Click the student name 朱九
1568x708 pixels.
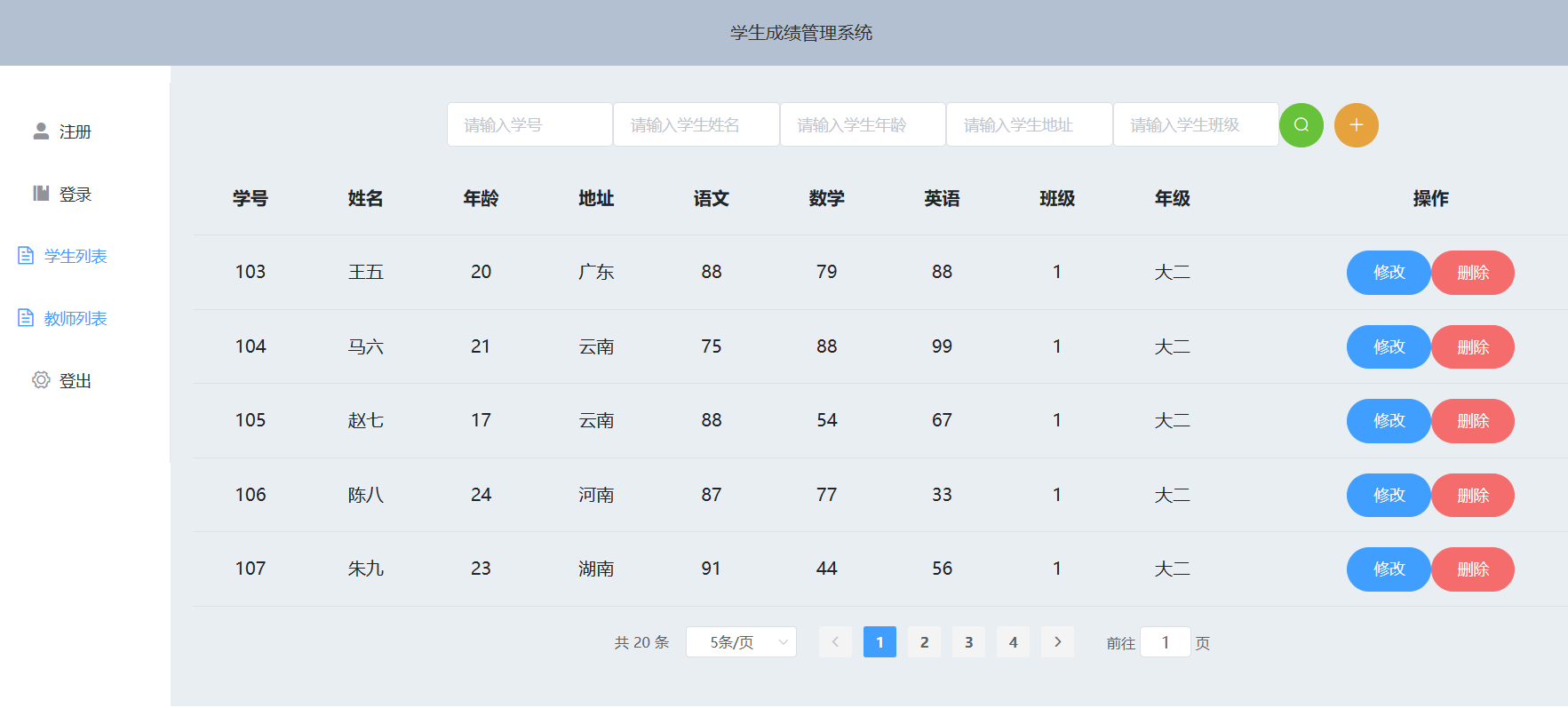click(x=365, y=569)
